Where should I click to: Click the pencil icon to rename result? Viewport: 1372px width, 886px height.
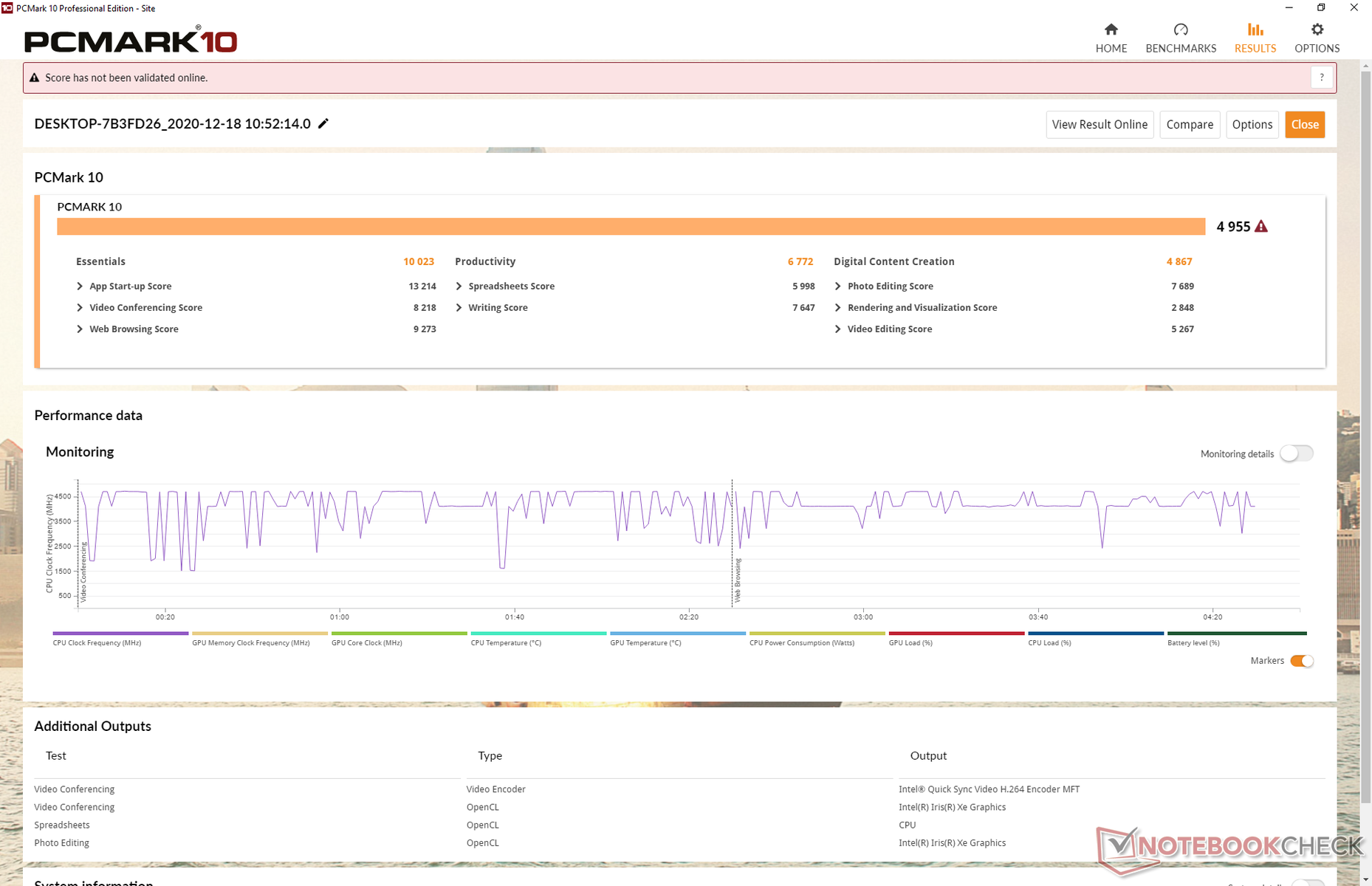pyautogui.click(x=323, y=123)
